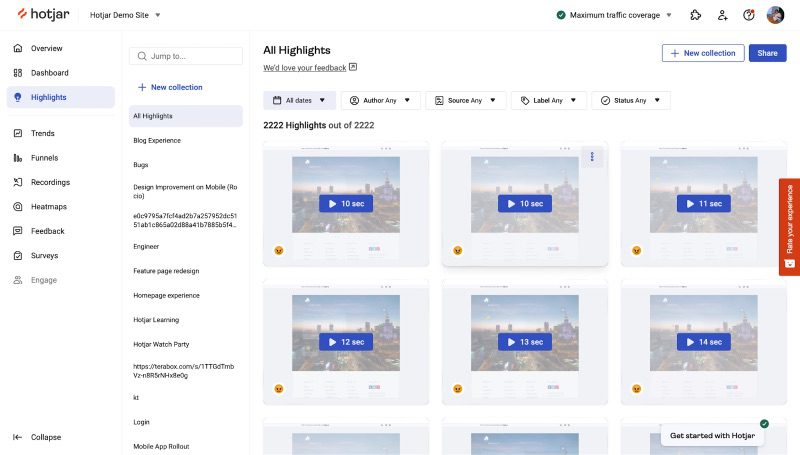Open the Status Any filter

click(631, 100)
